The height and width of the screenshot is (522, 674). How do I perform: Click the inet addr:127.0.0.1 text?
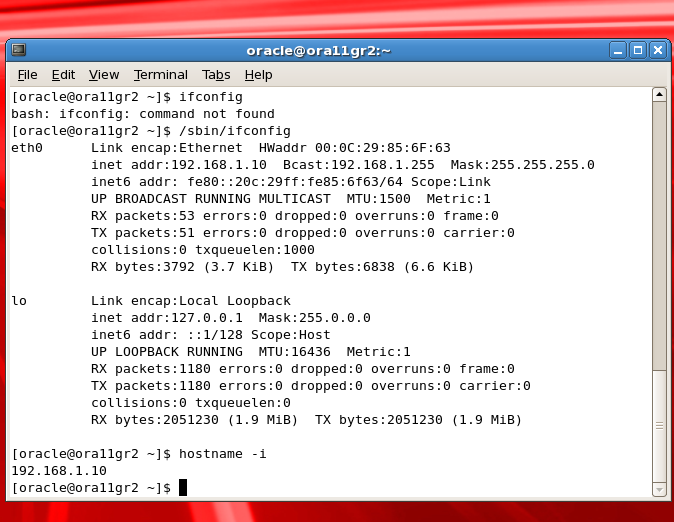click(x=167, y=318)
